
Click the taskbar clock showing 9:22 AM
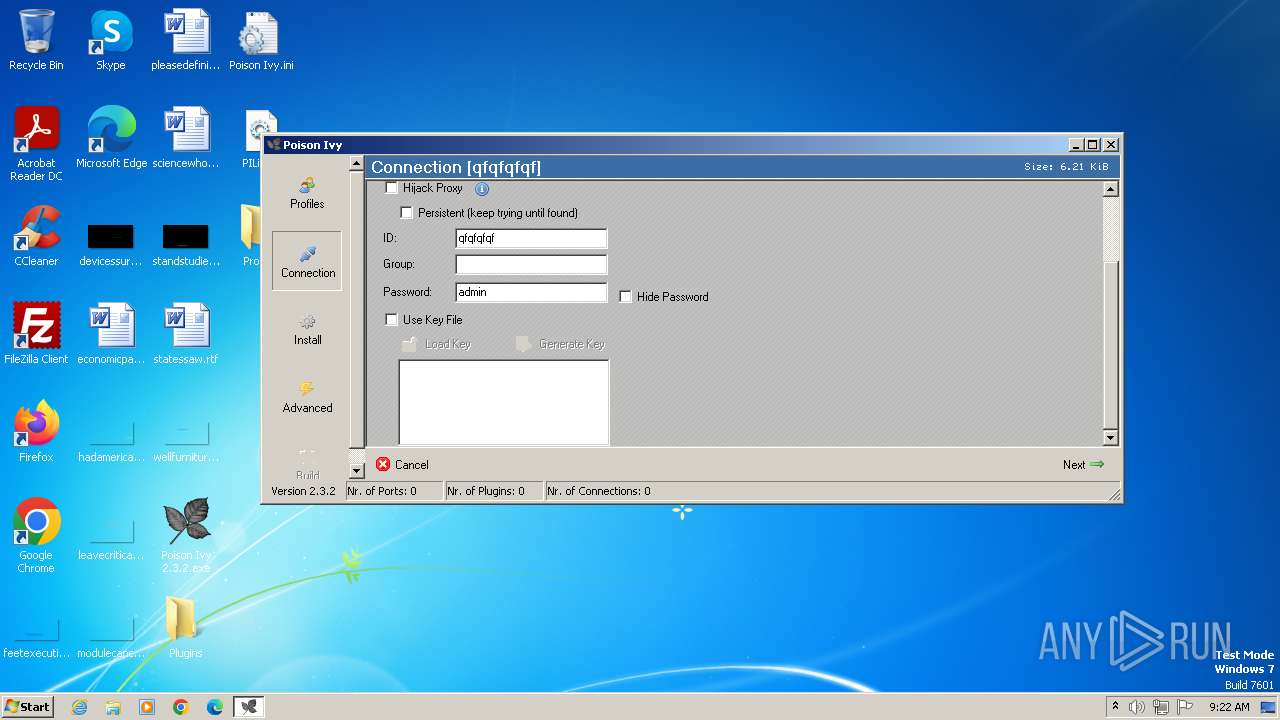point(1229,707)
